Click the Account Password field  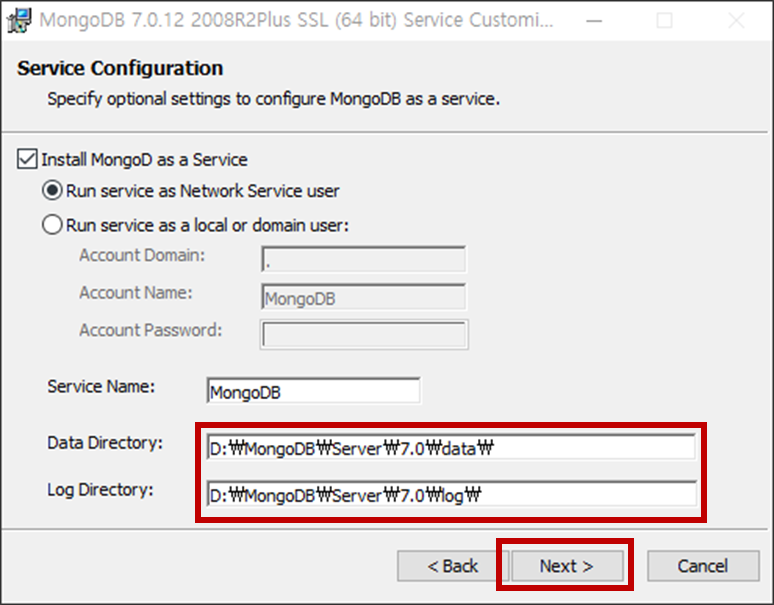pyautogui.click(x=364, y=334)
